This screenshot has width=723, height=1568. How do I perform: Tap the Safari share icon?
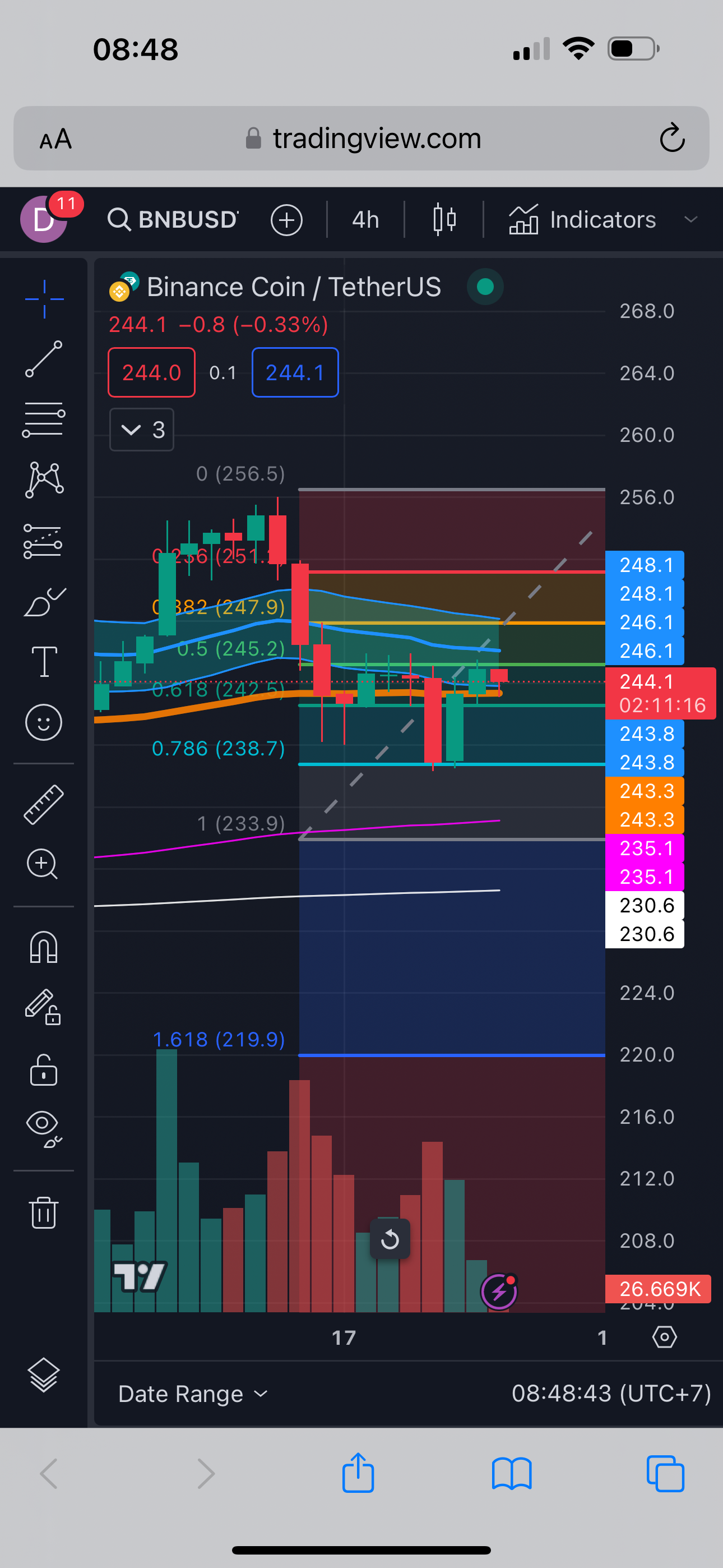point(358,1473)
